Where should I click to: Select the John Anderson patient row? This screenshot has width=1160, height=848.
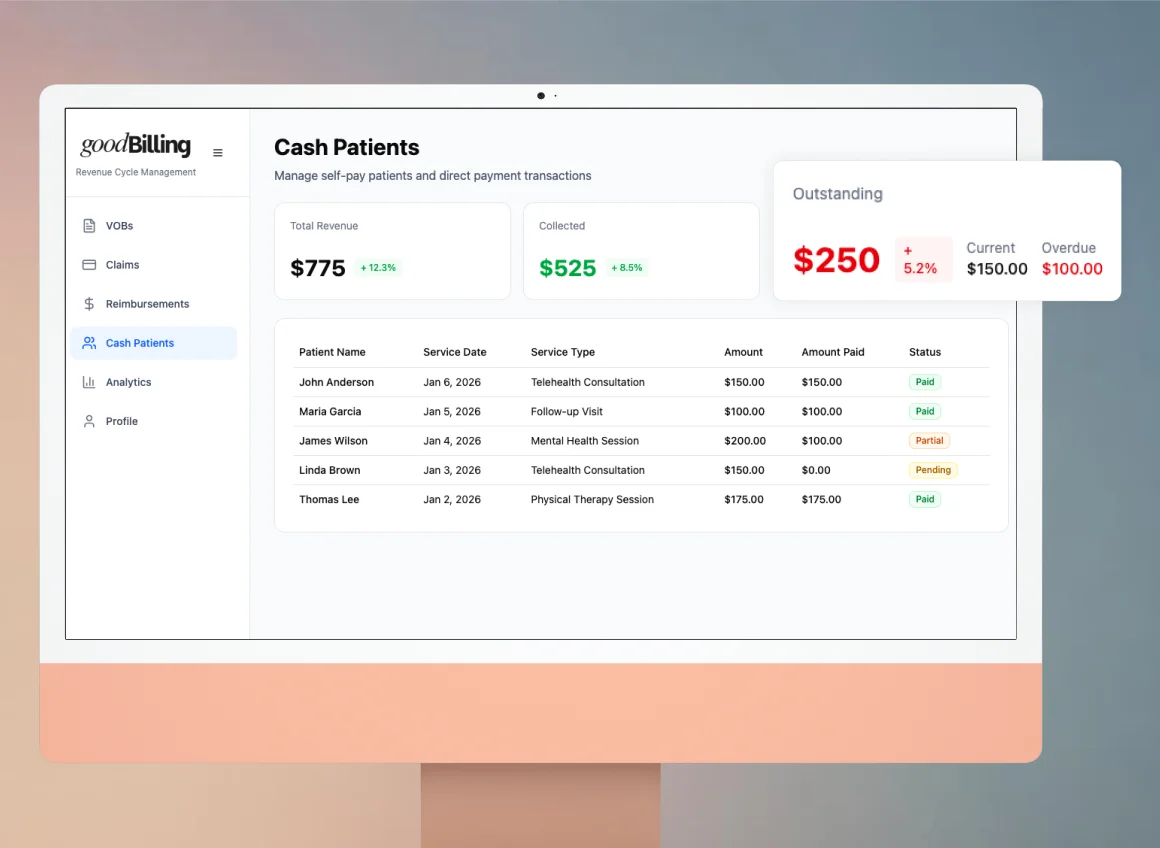pos(641,383)
